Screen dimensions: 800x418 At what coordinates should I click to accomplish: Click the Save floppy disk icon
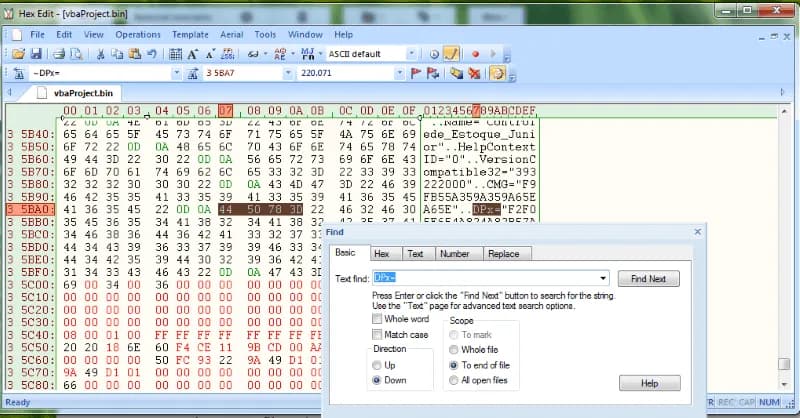coord(36,54)
